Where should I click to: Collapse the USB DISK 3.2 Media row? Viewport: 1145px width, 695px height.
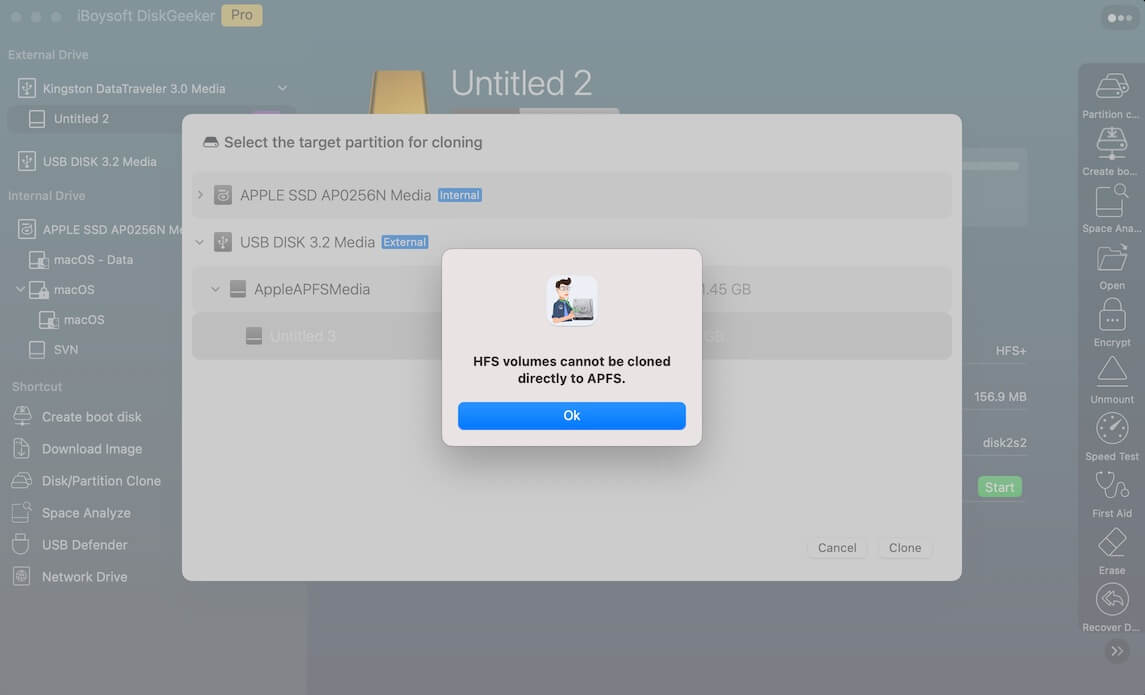point(200,242)
